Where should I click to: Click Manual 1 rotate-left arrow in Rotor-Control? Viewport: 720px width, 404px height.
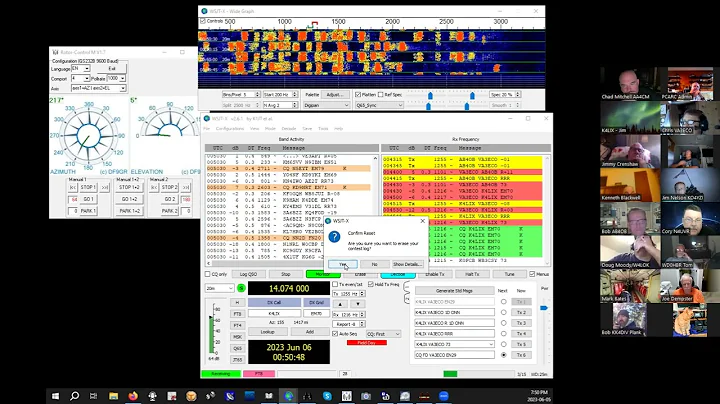pyautogui.click(x=73, y=187)
